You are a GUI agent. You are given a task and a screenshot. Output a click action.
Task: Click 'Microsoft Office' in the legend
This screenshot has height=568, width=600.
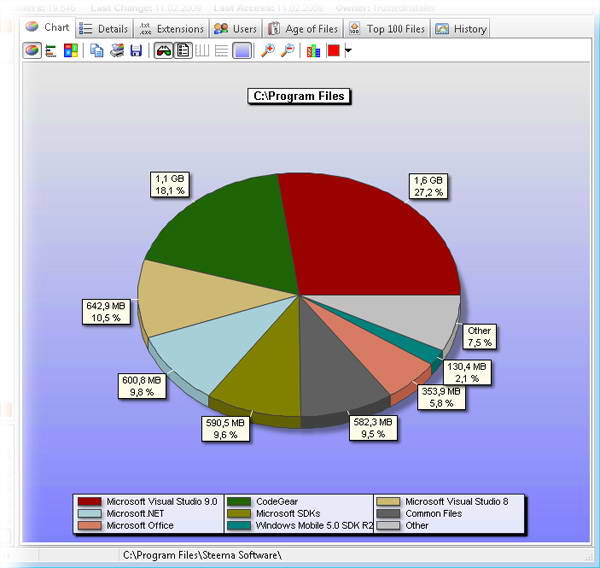[x=140, y=526]
